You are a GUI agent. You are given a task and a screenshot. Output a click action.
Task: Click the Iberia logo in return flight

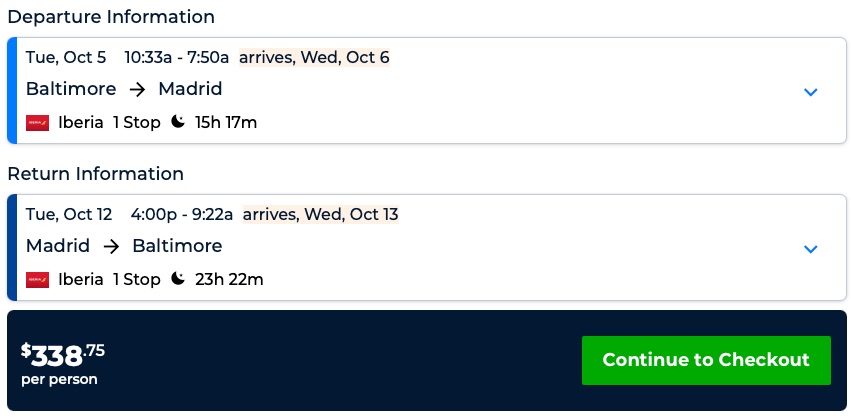click(37, 280)
